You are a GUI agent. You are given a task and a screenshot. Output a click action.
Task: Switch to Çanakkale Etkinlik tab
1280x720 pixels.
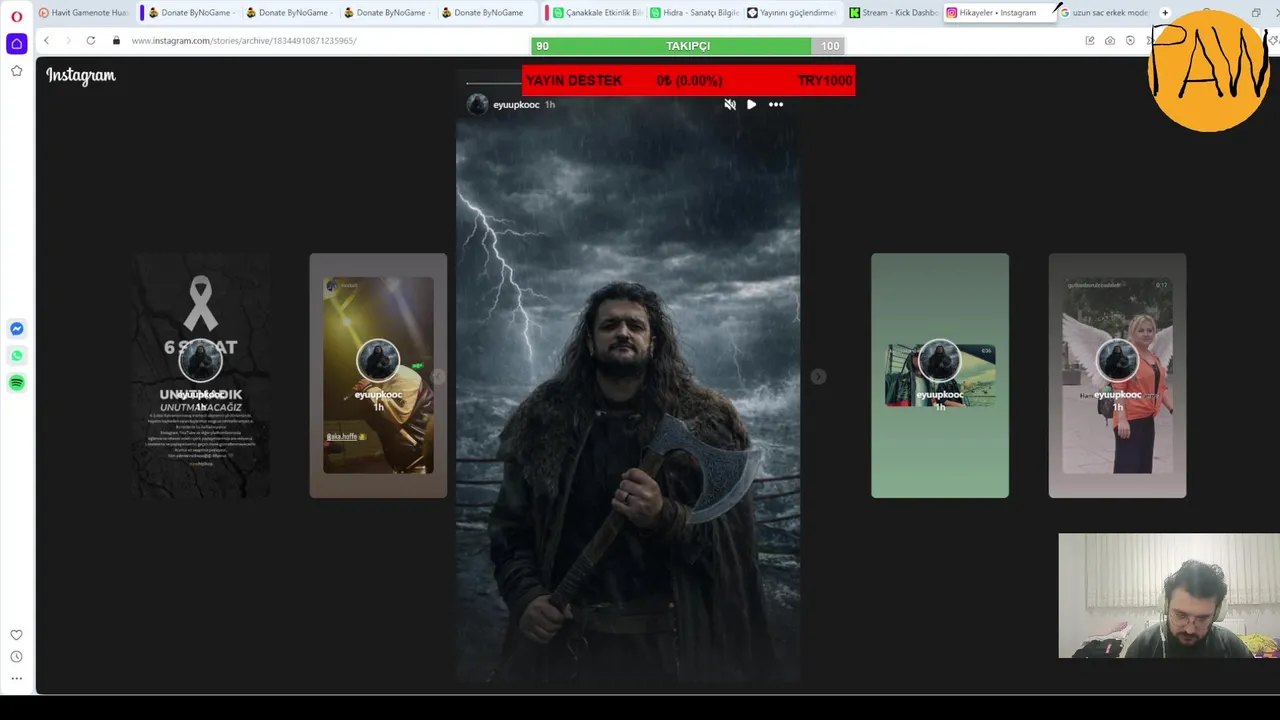597,13
